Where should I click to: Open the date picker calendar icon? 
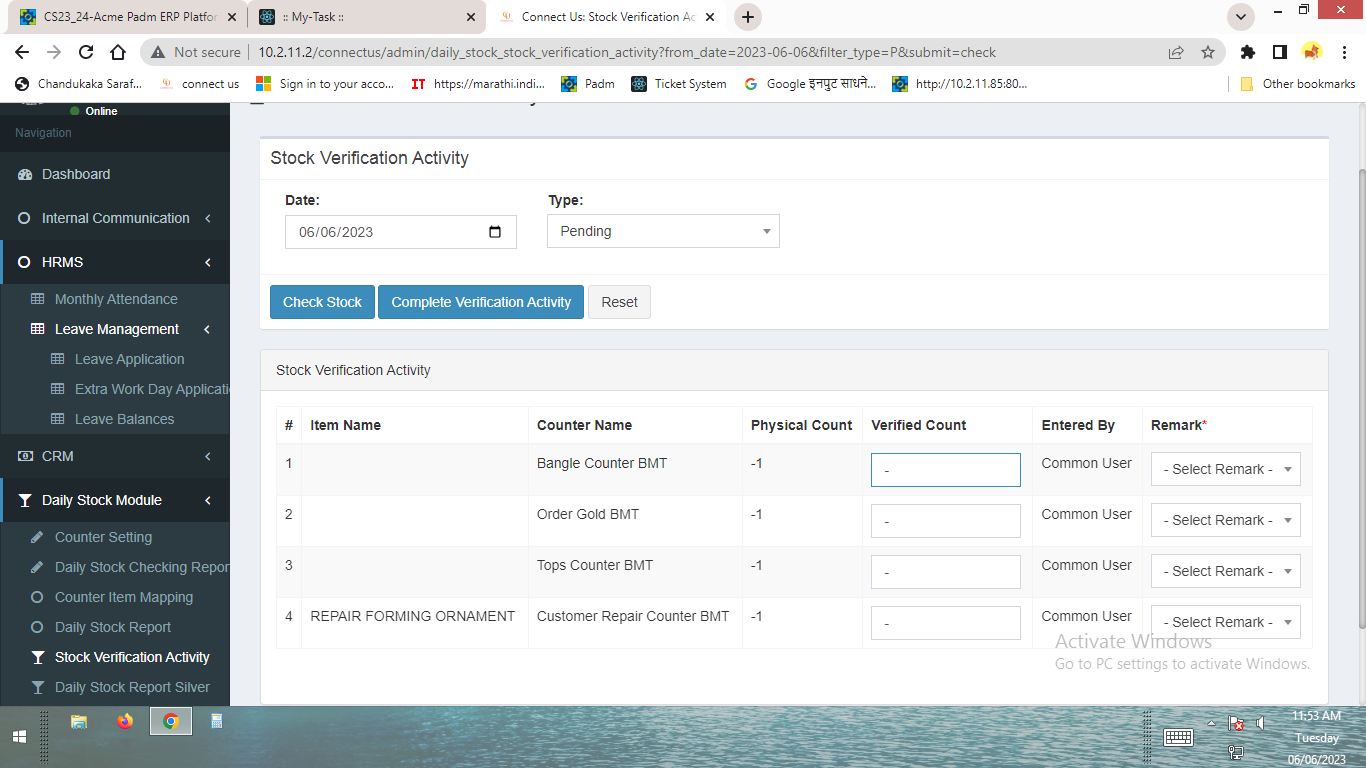(495, 232)
